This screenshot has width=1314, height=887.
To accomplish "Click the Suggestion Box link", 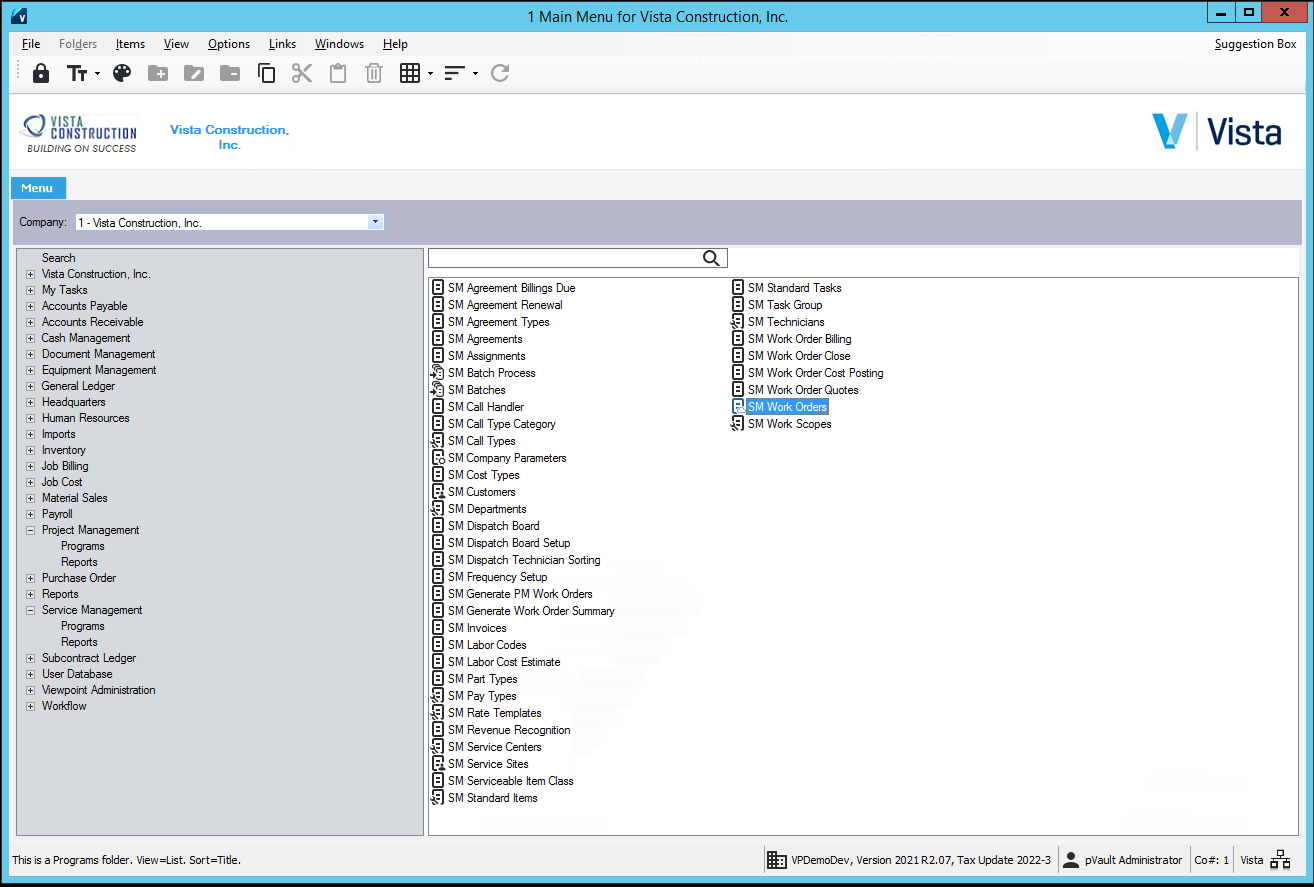I will (1255, 44).
